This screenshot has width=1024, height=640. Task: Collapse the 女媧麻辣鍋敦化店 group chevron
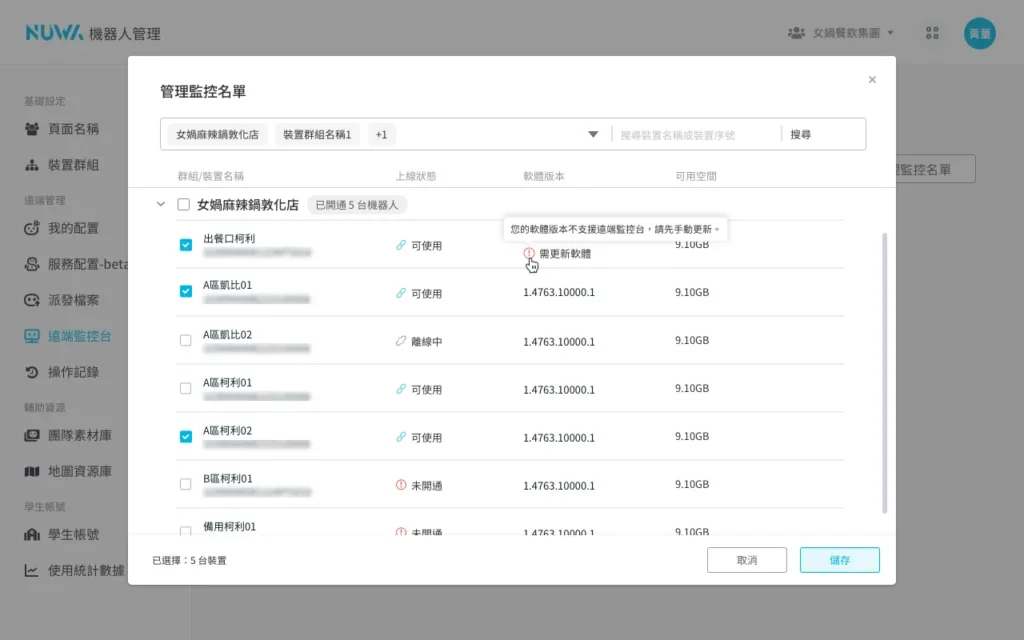click(161, 204)
